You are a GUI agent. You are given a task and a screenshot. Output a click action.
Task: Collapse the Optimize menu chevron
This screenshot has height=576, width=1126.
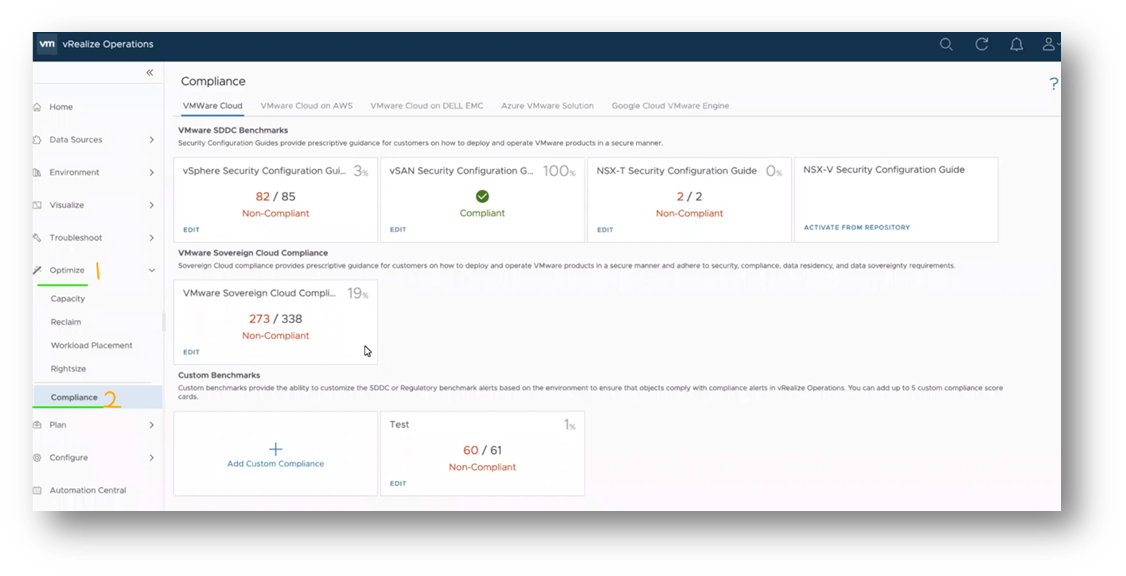[152, 271]
